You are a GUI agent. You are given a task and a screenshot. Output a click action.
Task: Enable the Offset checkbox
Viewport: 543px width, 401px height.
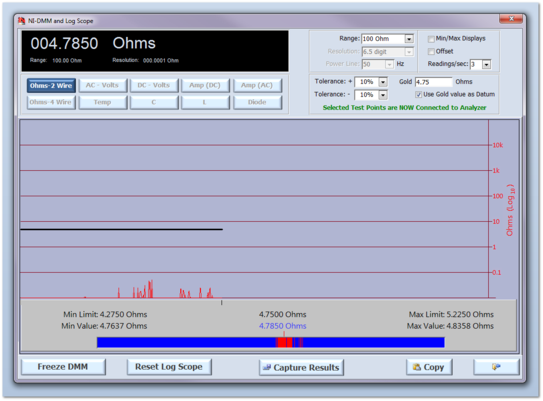pos(431,52)
